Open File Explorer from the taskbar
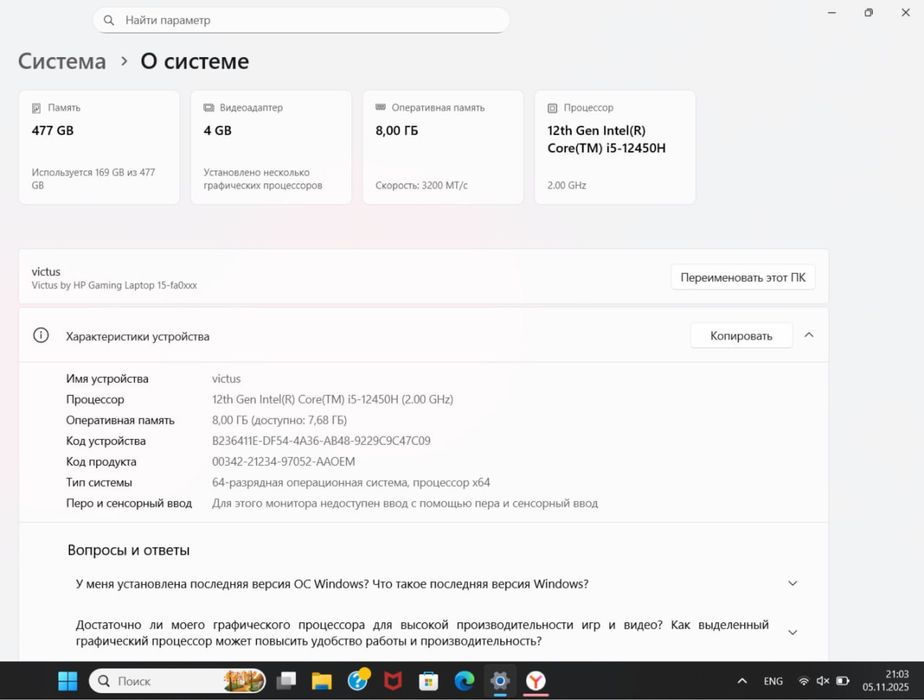 322,681
